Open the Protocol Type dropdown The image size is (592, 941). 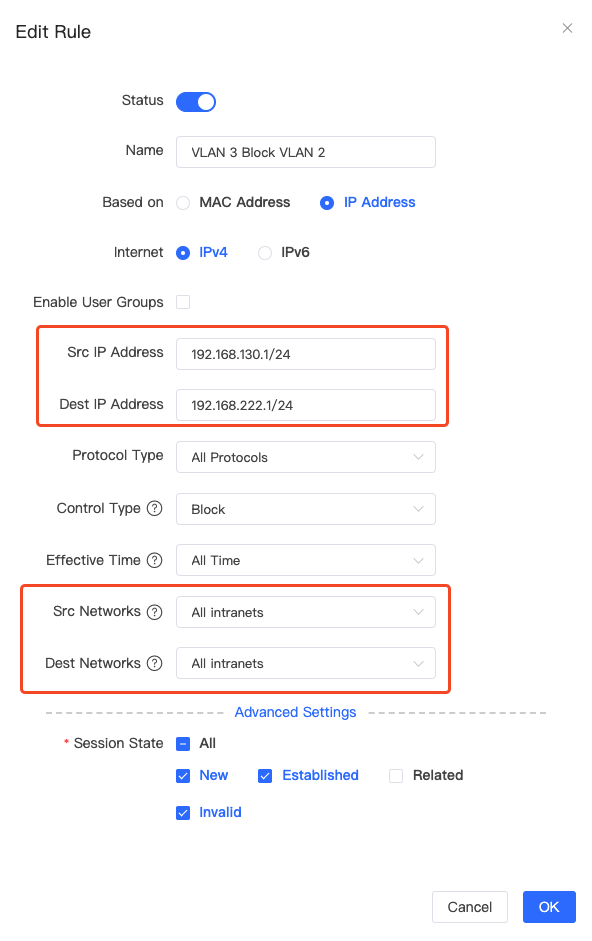(x=306, y=457)
